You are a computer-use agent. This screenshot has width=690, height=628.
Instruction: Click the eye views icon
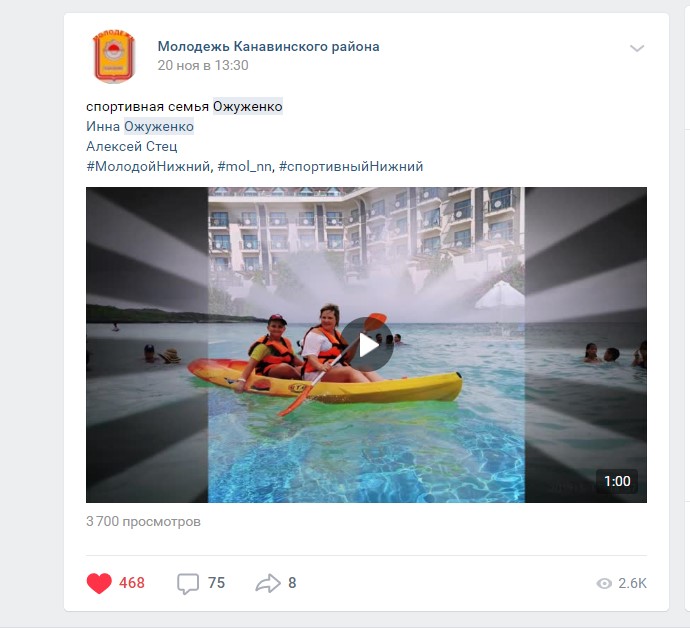point(604,584)
